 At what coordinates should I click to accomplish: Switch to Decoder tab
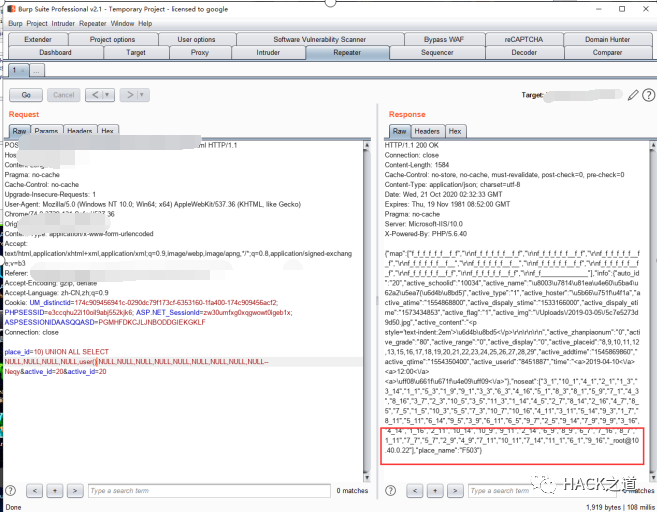point(524,52)
